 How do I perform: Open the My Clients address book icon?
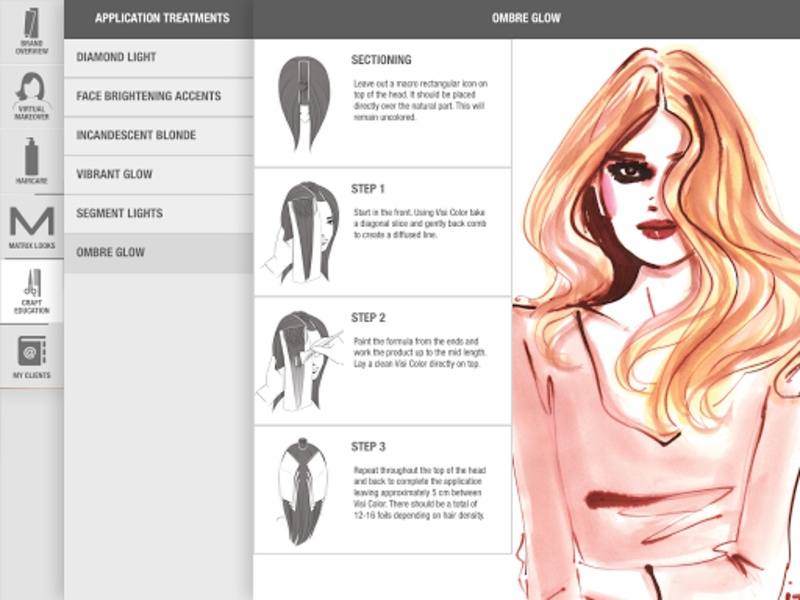pyautogui.click(x=32, y=356)
